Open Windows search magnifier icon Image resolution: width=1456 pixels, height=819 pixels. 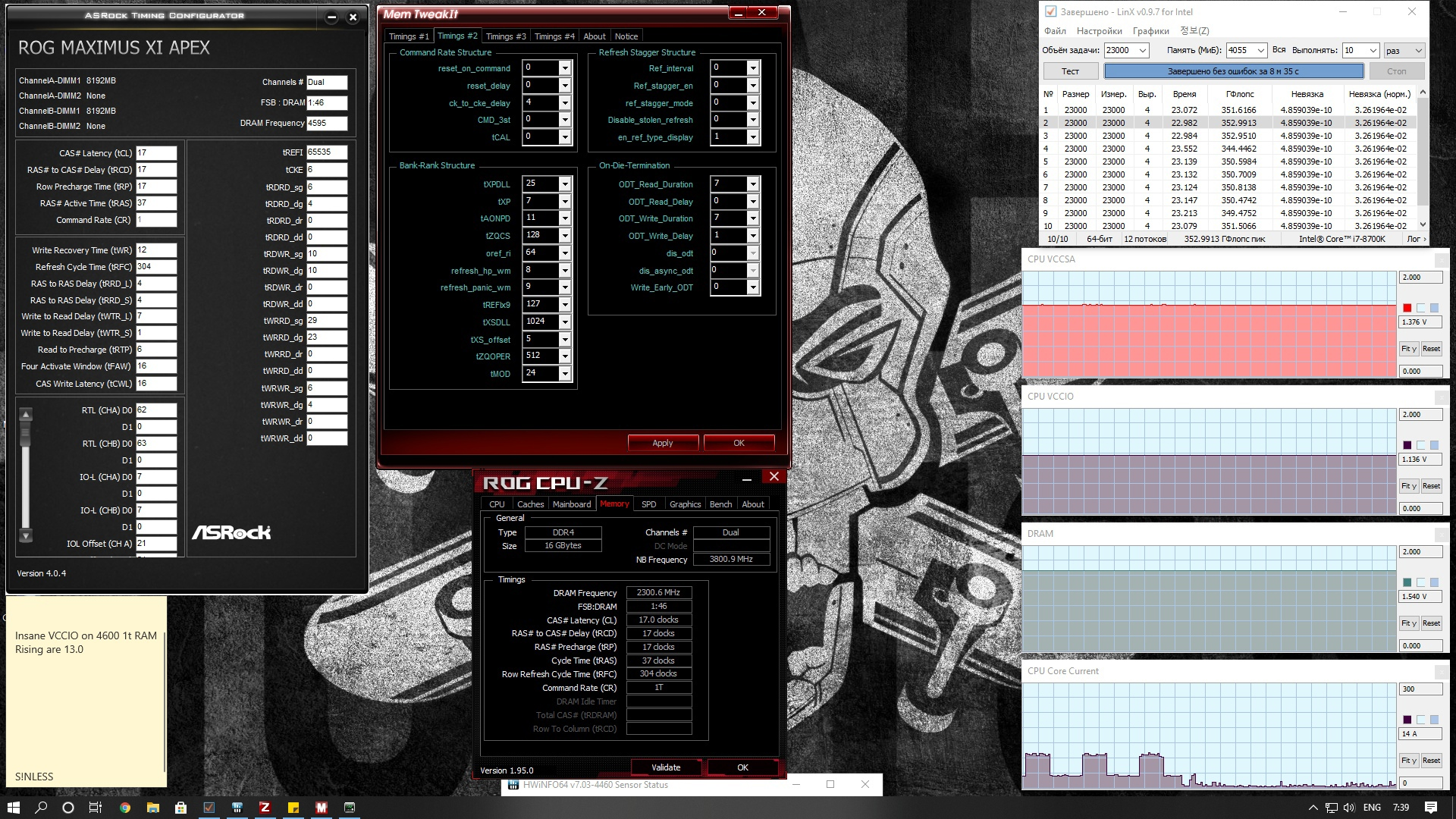coord(41,808)
